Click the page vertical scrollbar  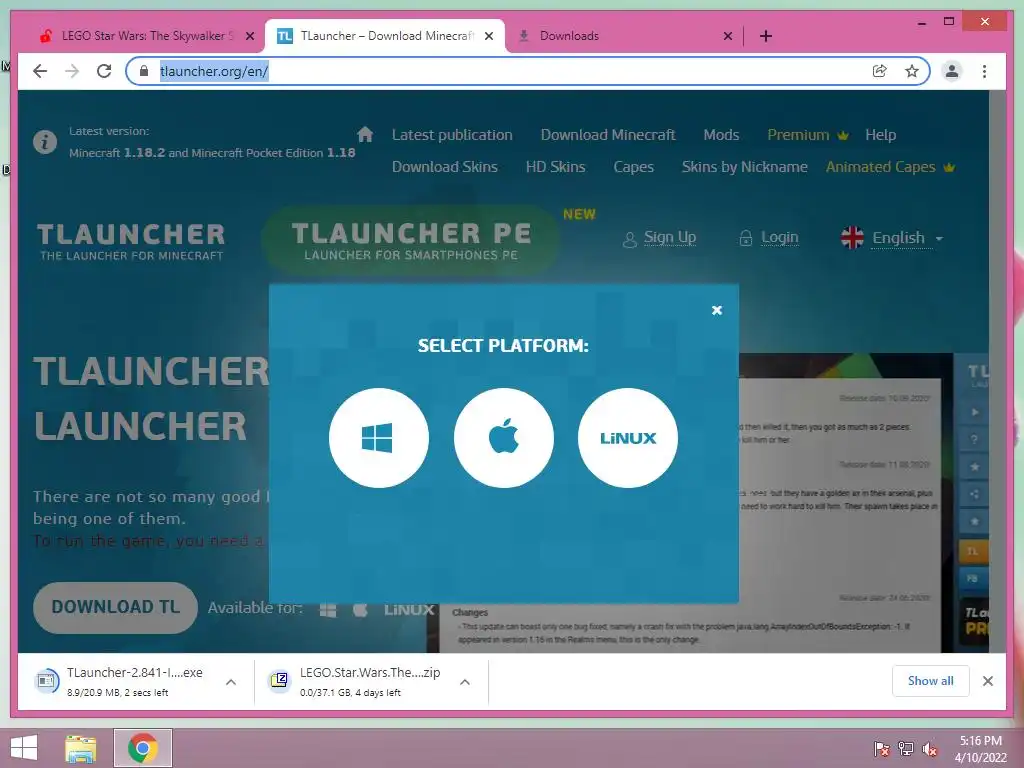tap(997, 371)
